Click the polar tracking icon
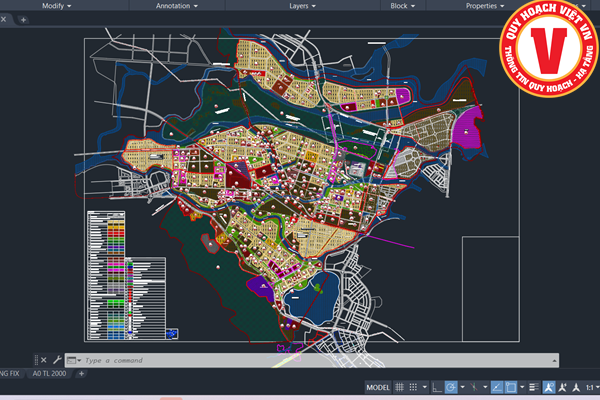This screenshot has width=600, height=400. pyautogui.click(x=451, y=387)
